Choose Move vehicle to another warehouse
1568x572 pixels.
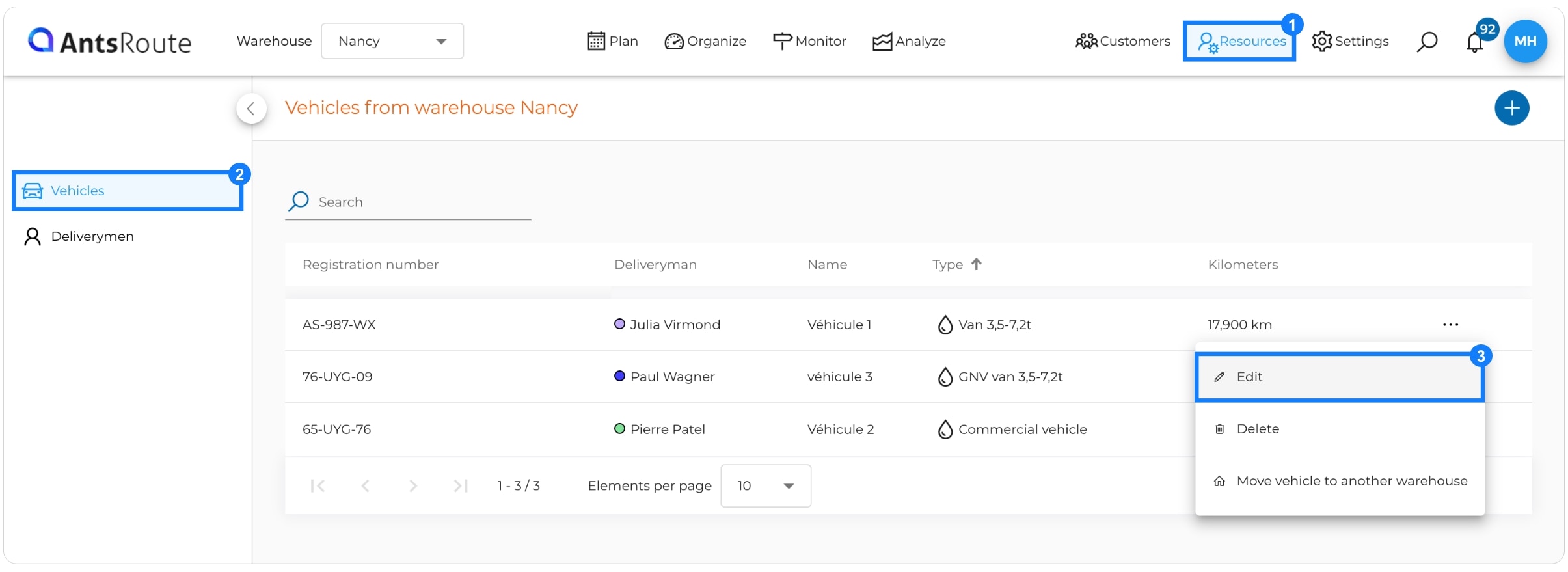(1340, 481)
